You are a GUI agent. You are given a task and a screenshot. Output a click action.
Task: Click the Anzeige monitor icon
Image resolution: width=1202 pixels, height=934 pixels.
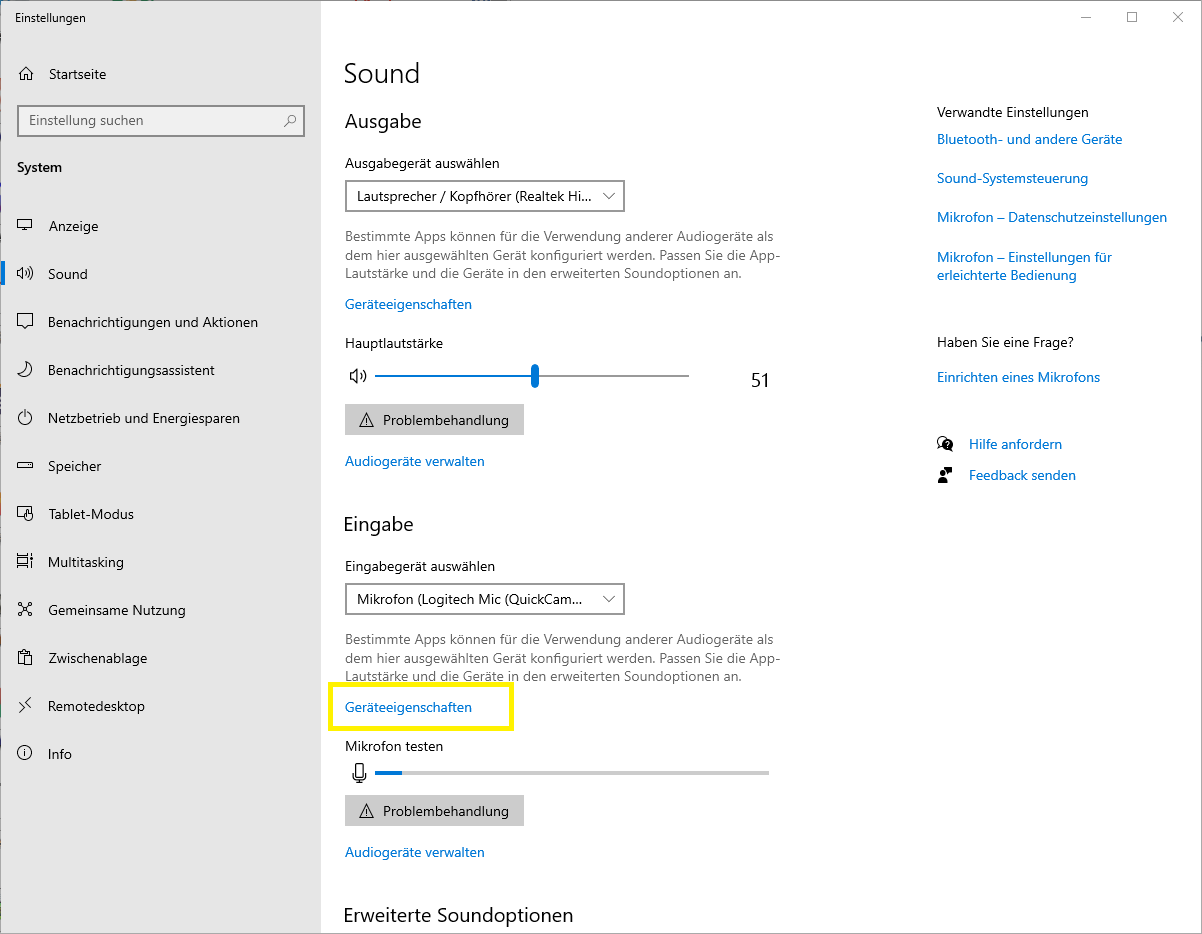pyautogui.click(x=26, y=226)
